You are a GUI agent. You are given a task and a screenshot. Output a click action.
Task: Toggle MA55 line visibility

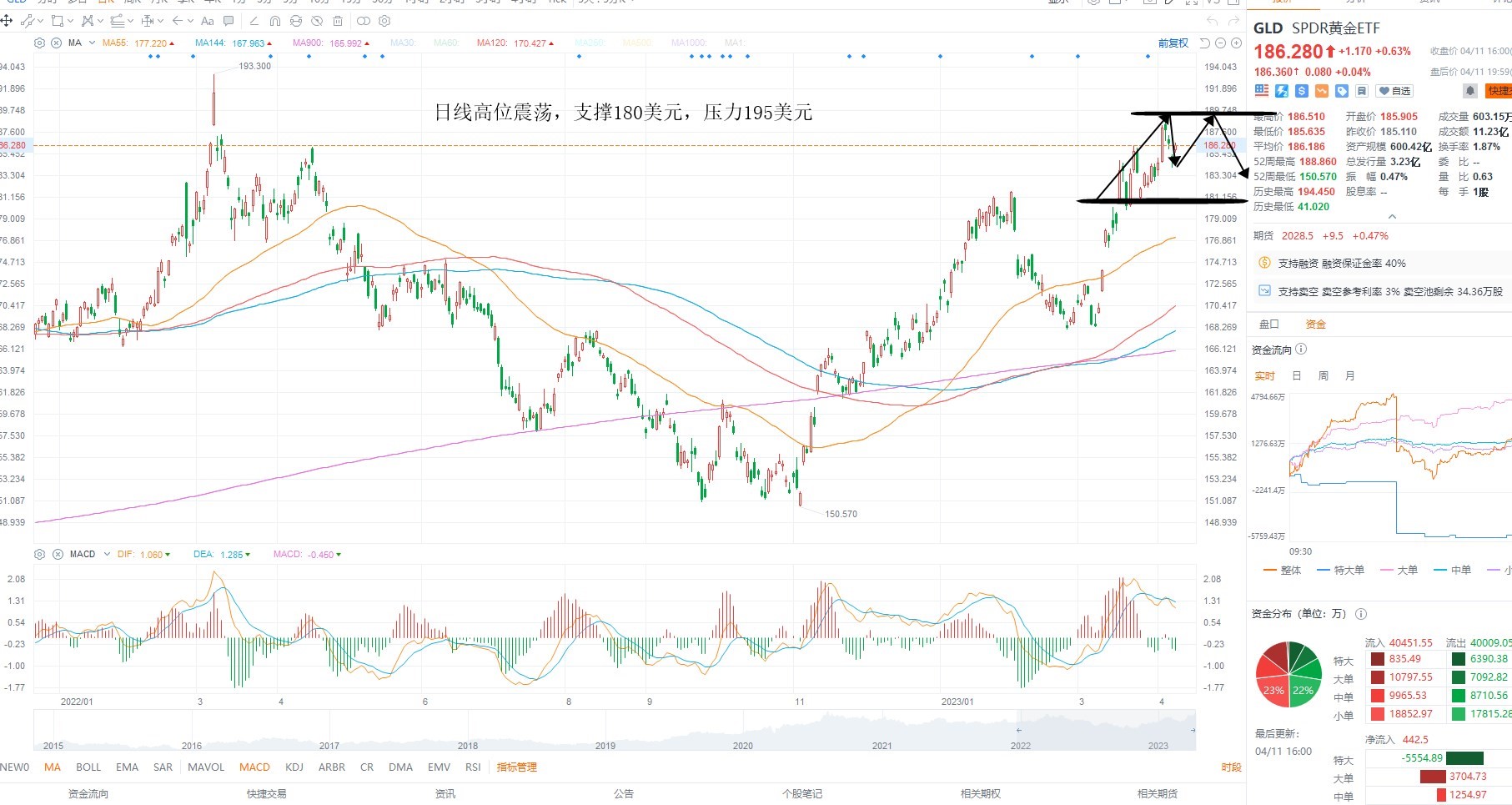pos(138,43)
